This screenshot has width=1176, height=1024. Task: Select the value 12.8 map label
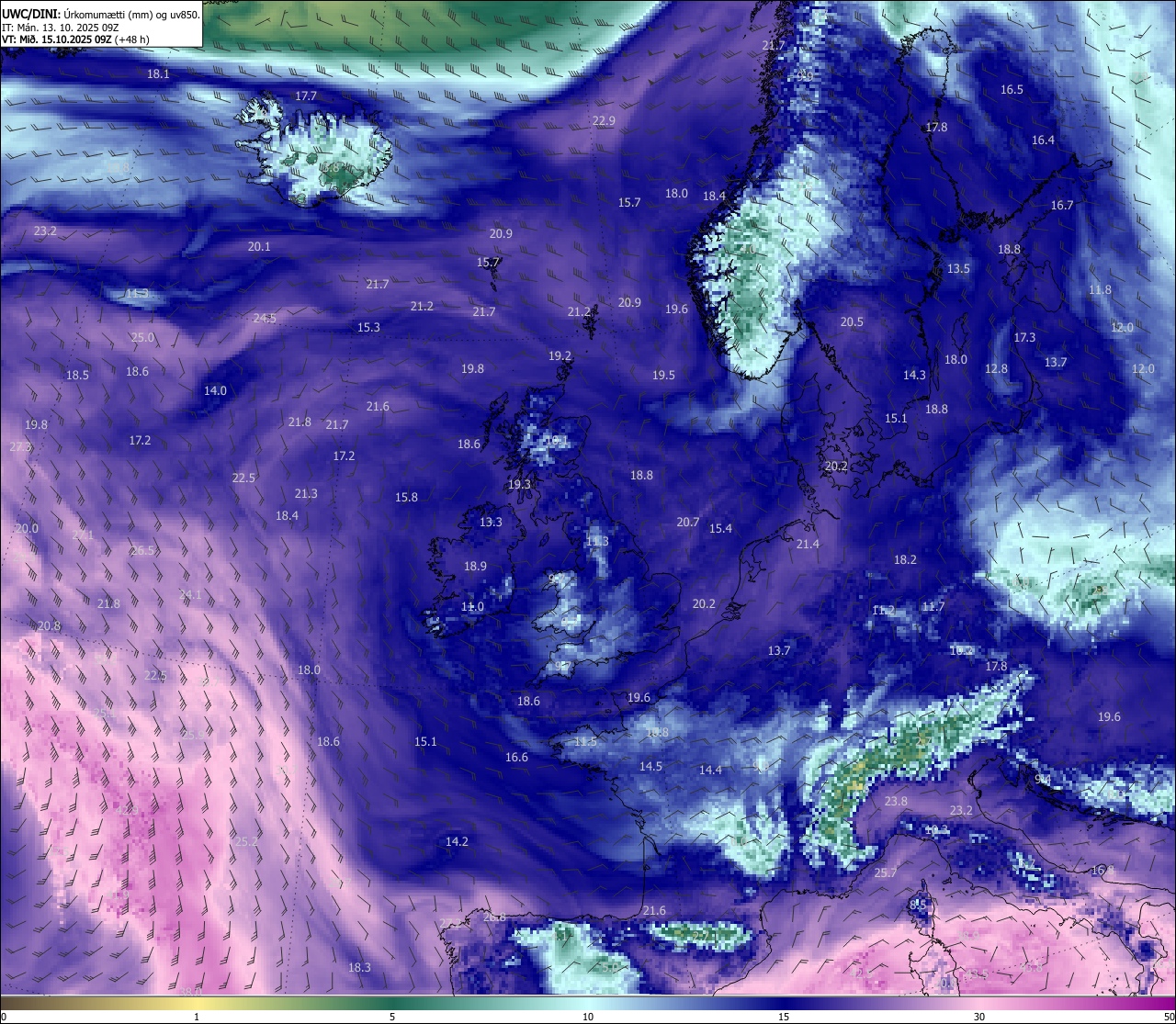(996, 368)
